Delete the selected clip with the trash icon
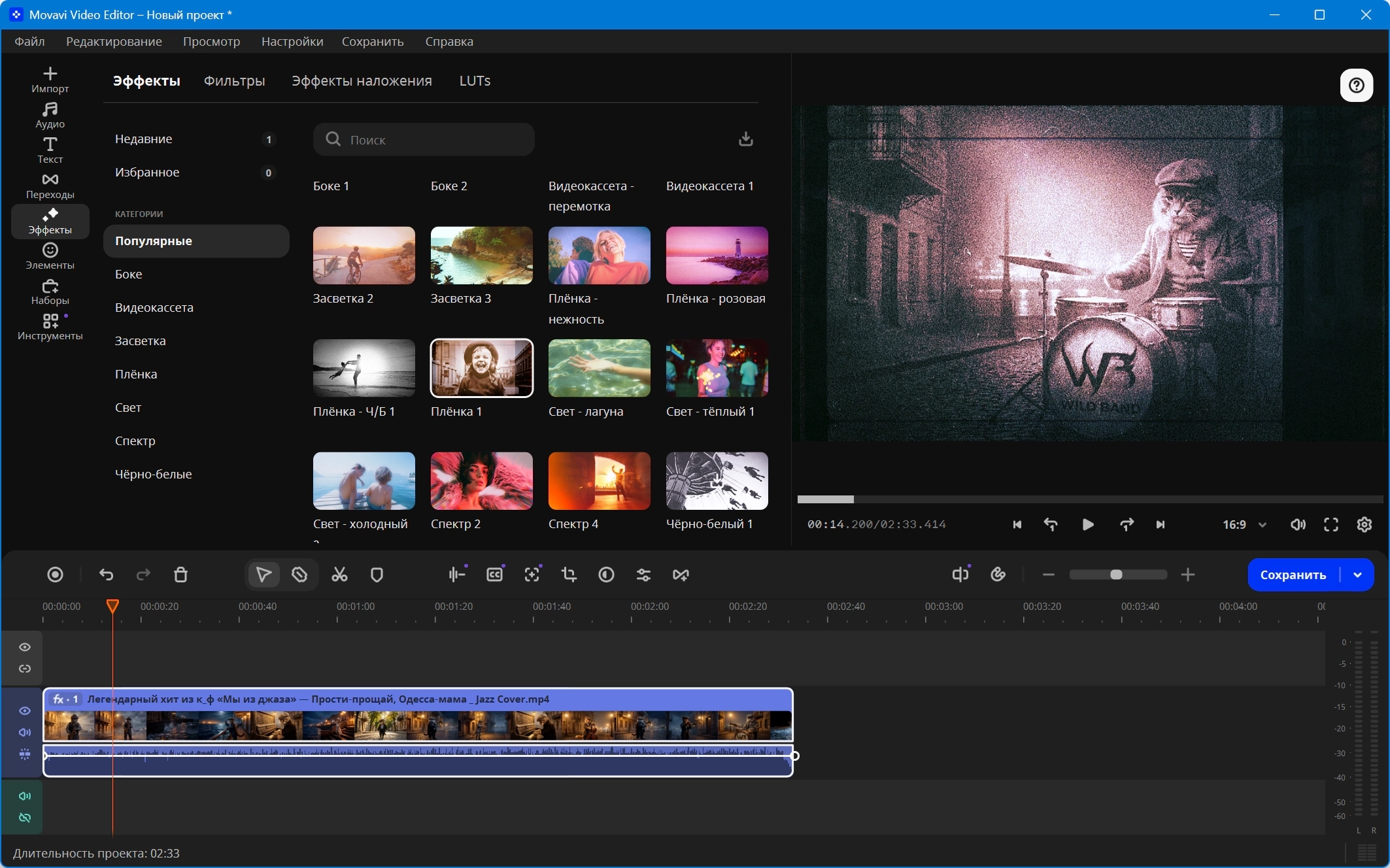Screen dimensions: 1390x868 [181, 575]
